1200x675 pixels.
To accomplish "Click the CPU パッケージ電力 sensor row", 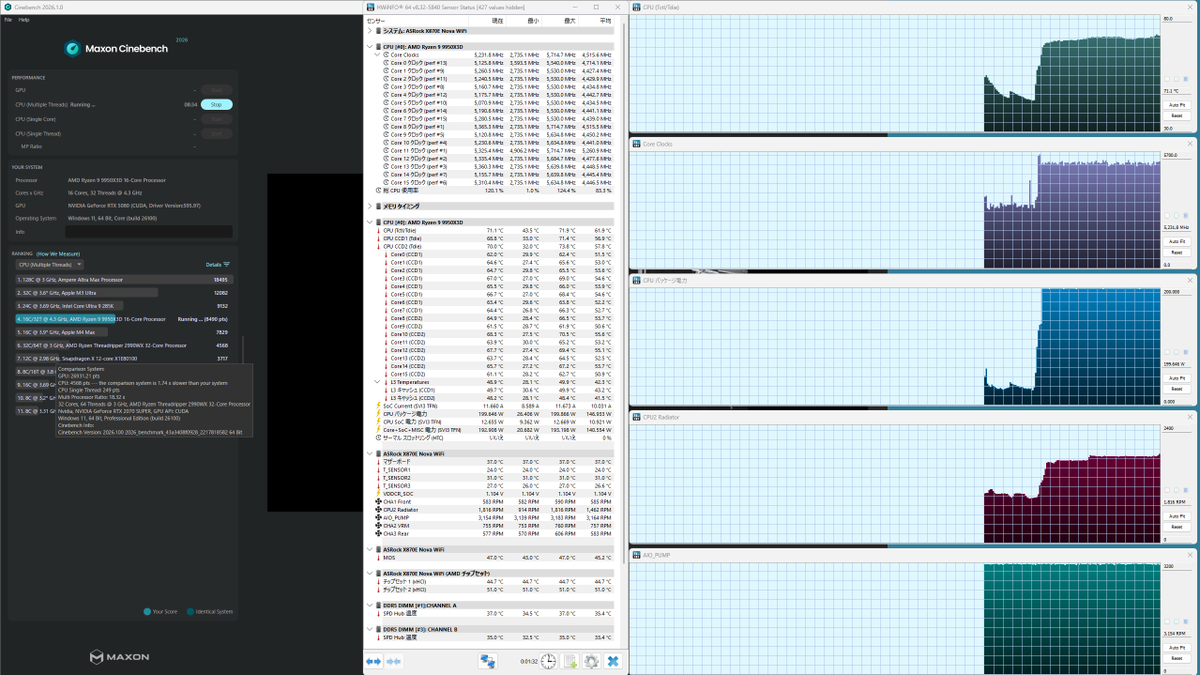I will click(x=494, y=414).
